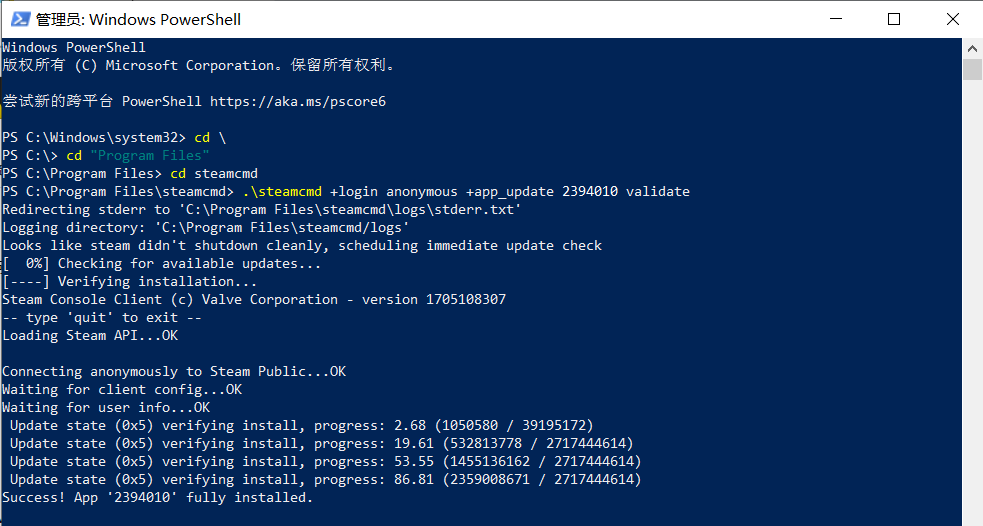Click the 'Checking for available updates' line
983x526 pixels.
tap(162, 264)
